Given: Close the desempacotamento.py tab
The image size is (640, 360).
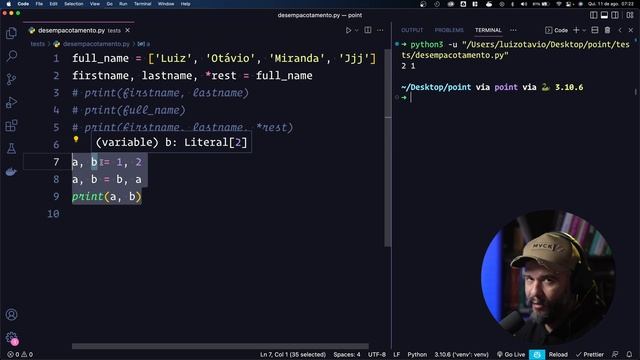Looking at the screenshot, I should pyautogui.click(x=127, y=30).
